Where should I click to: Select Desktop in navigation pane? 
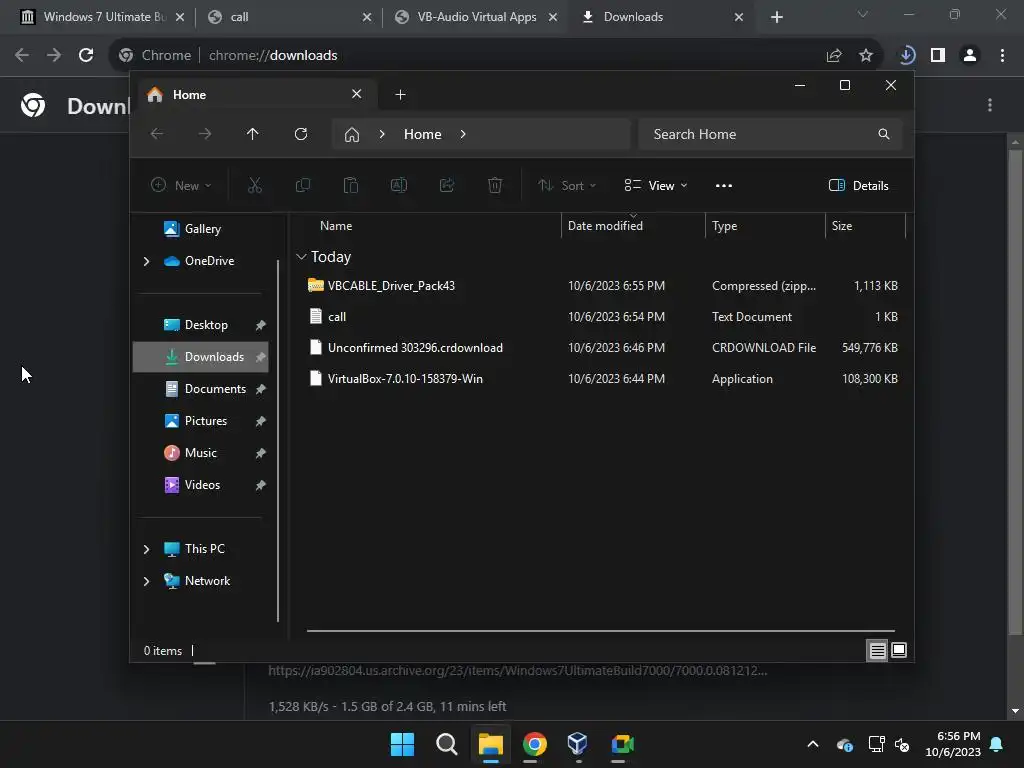[x=202, y=325]
